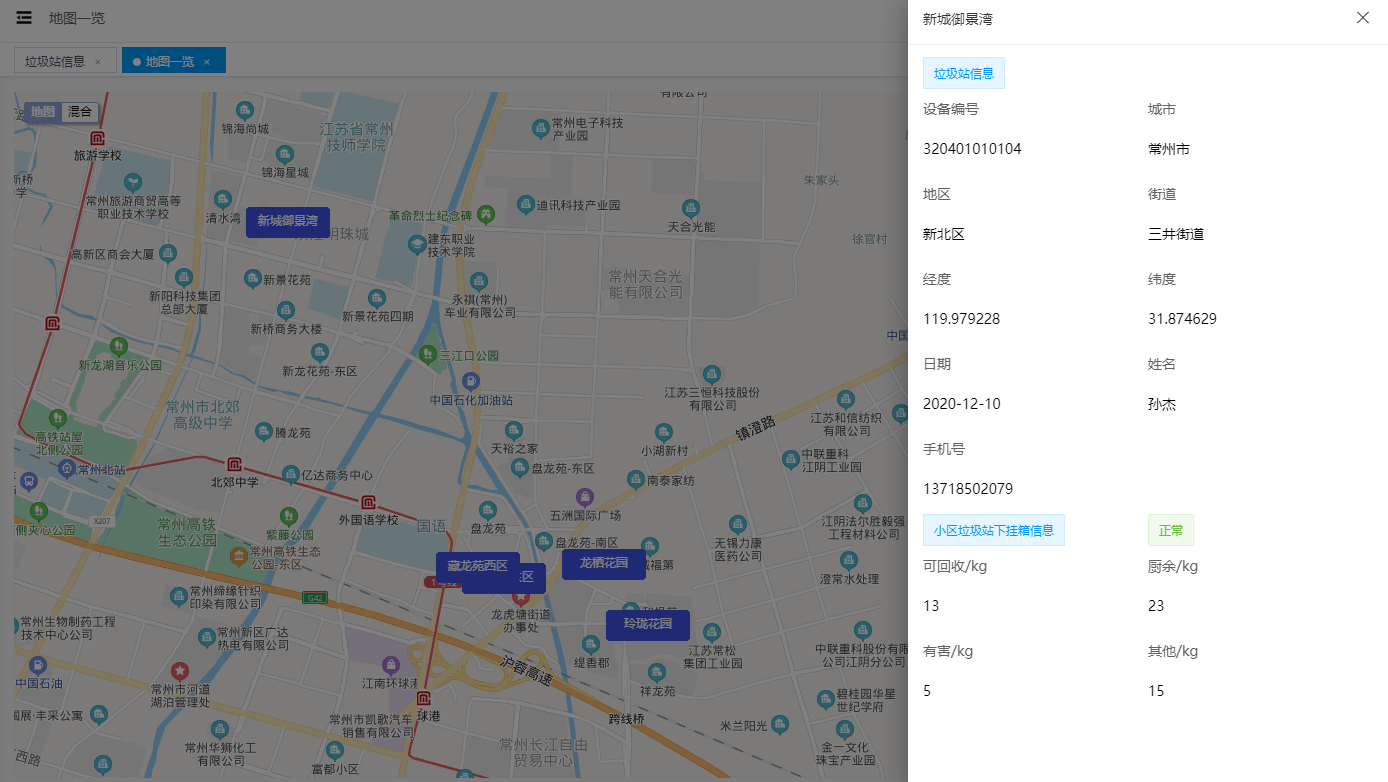
Task: Click the metro icon beside 北郊中学
Action: 233,464
